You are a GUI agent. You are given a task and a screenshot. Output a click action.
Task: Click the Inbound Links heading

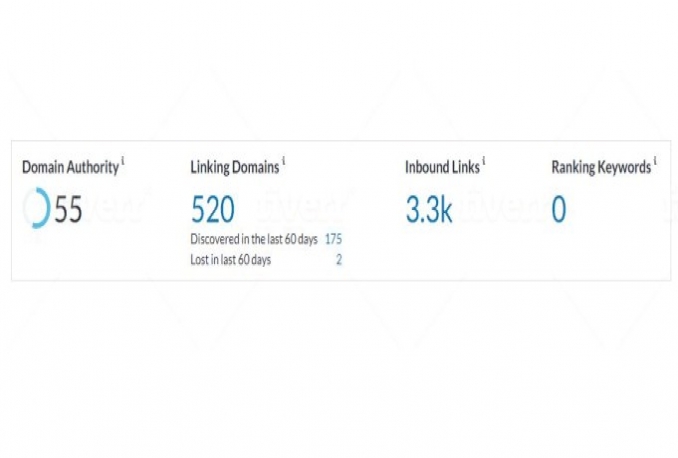[x=442, y=167]
